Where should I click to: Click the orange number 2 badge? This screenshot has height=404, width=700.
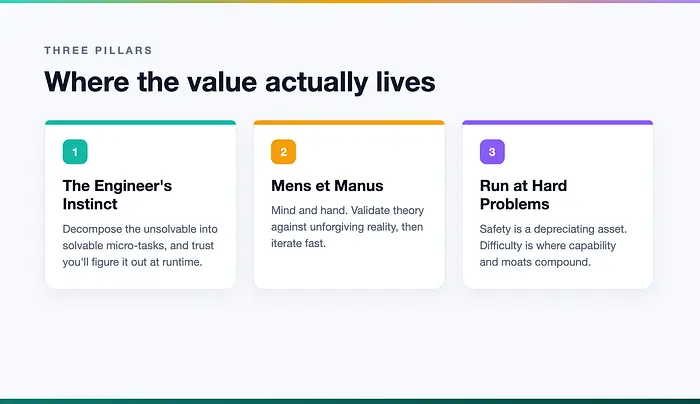[x=283, y=152]
